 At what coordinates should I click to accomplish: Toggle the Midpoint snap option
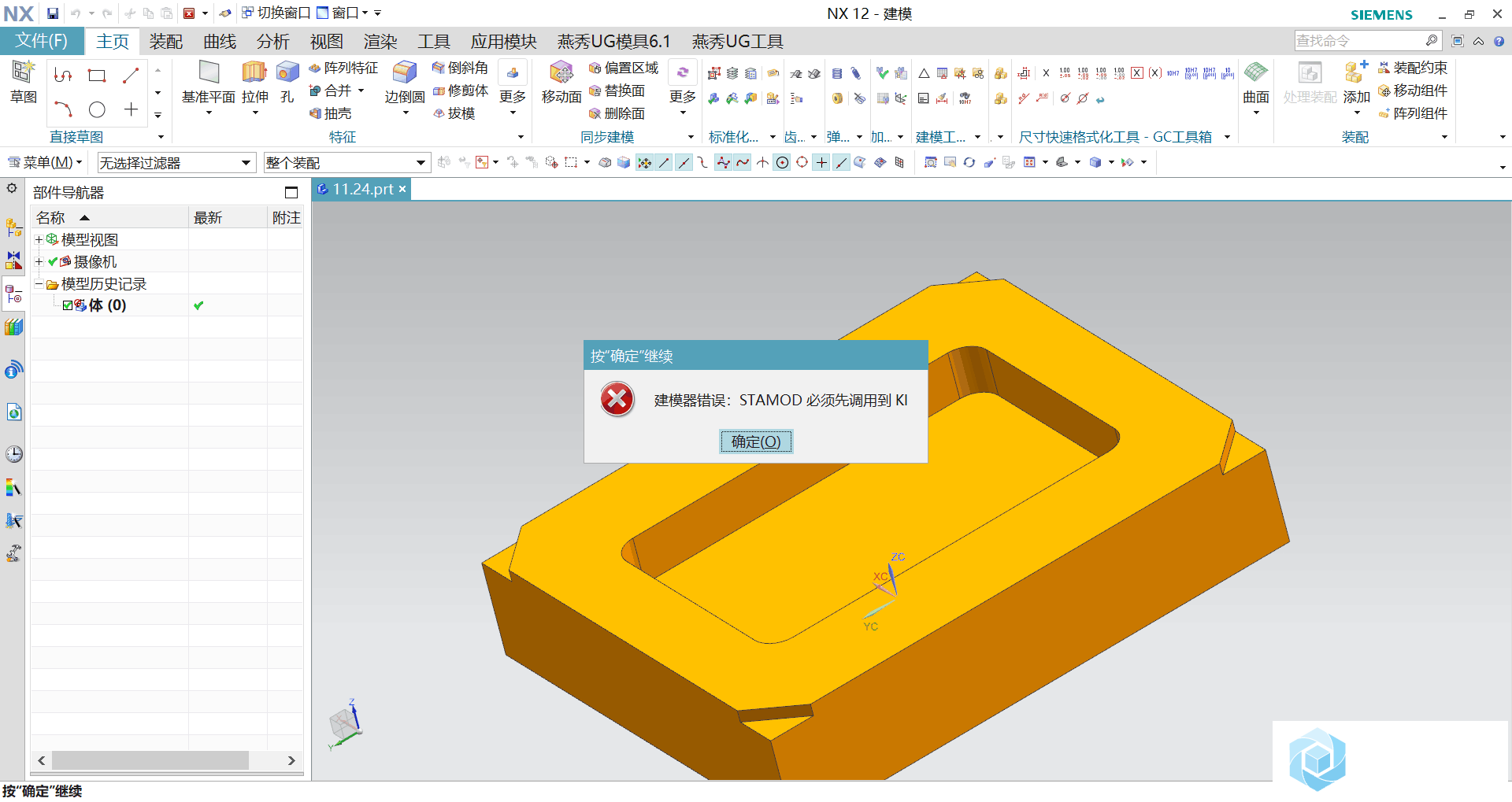point(684,163)
